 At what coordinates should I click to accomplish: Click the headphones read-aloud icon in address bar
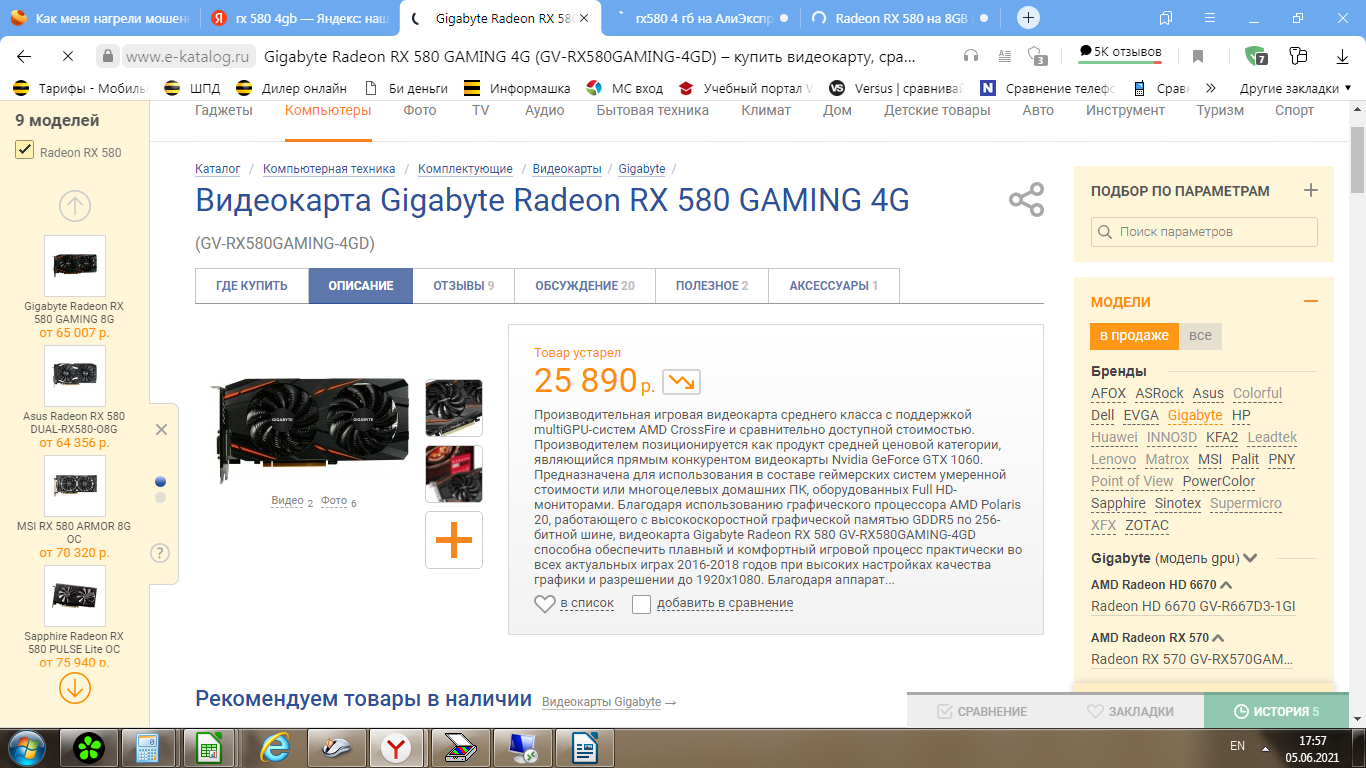tap(970, 56)
